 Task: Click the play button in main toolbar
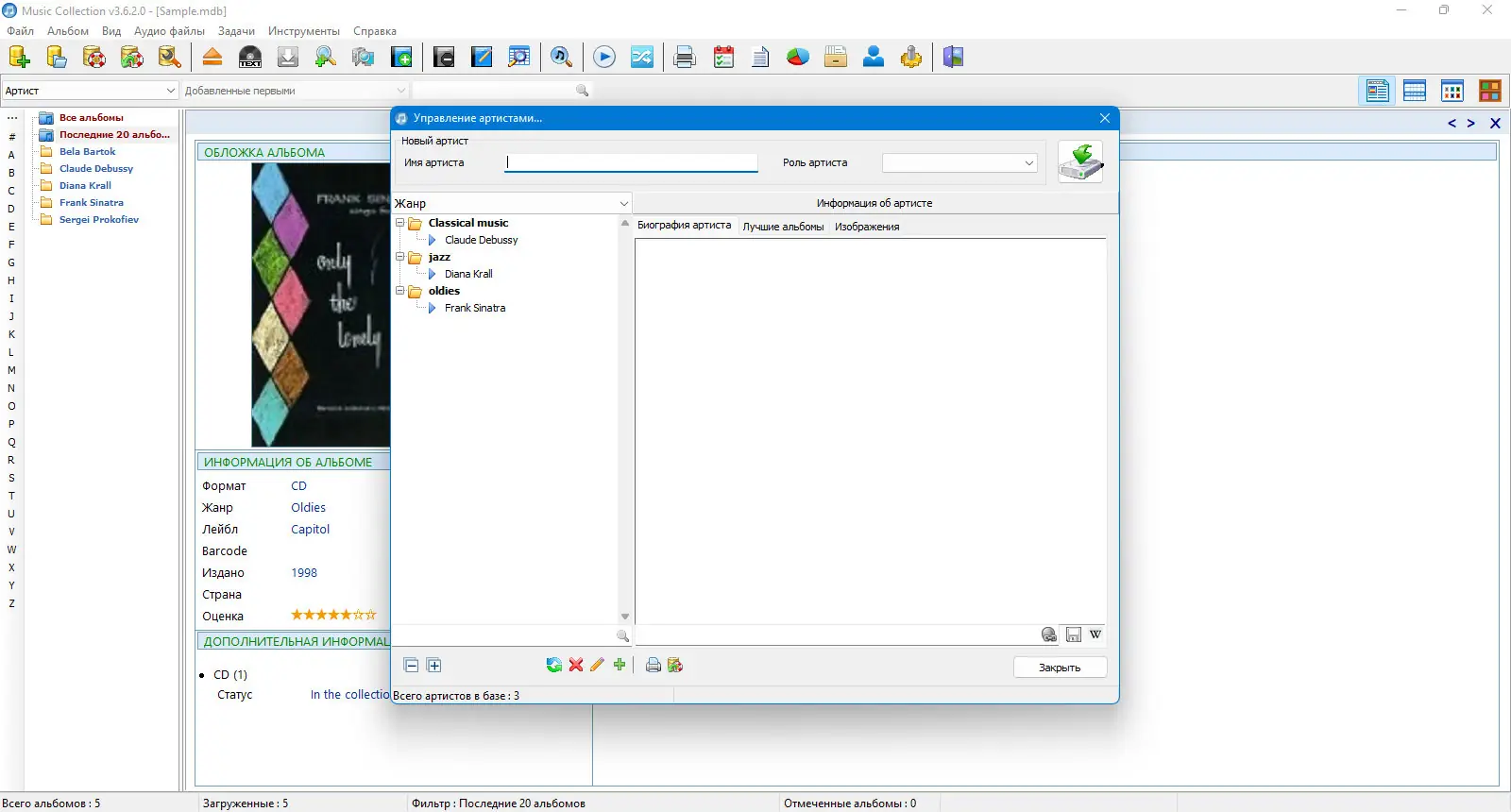point(604,58)
